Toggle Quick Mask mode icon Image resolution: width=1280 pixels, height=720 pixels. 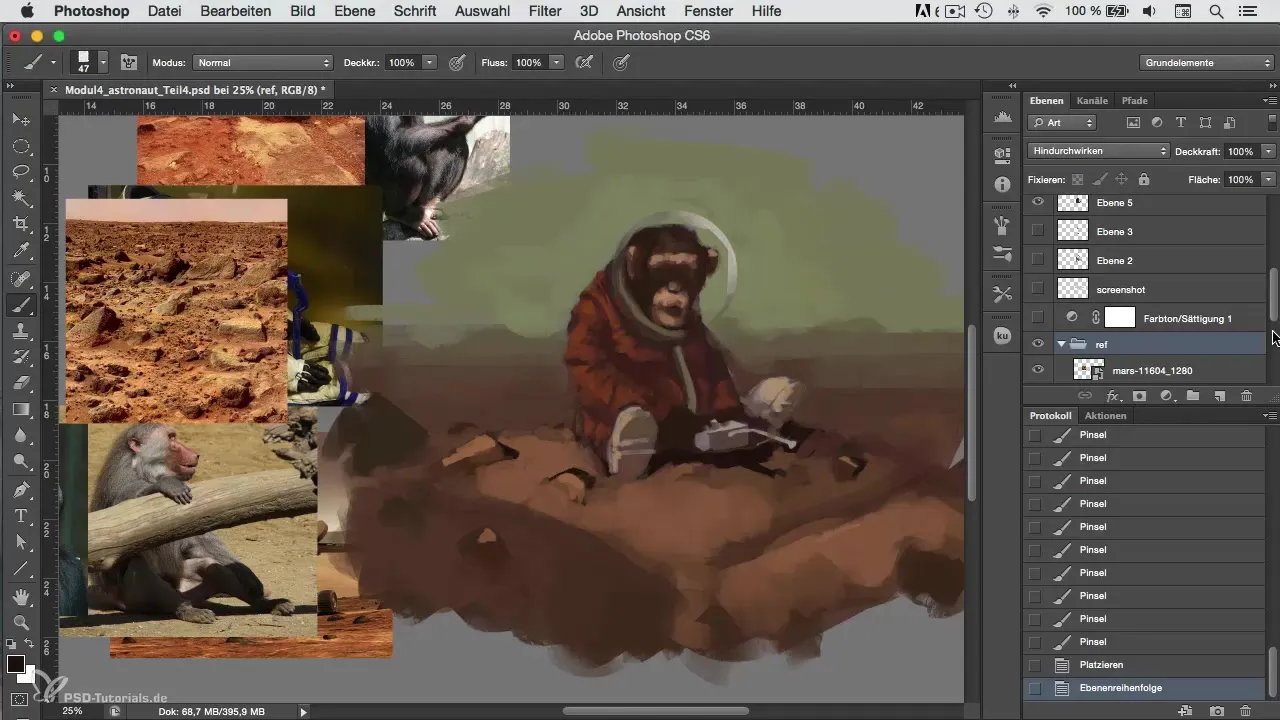click(x=20, y=699)
